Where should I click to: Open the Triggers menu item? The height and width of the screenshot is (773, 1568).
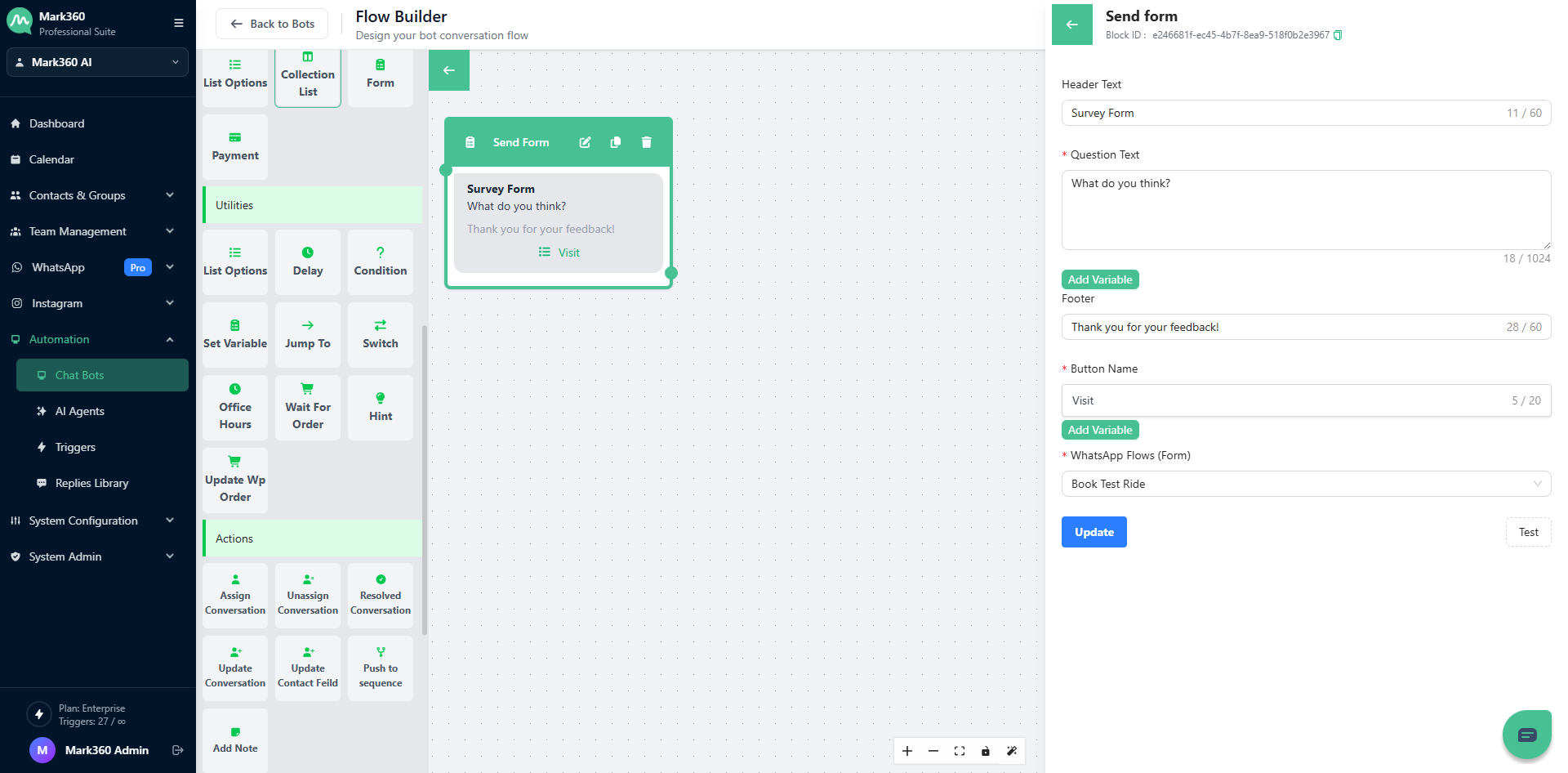click(x=75, y=447)
